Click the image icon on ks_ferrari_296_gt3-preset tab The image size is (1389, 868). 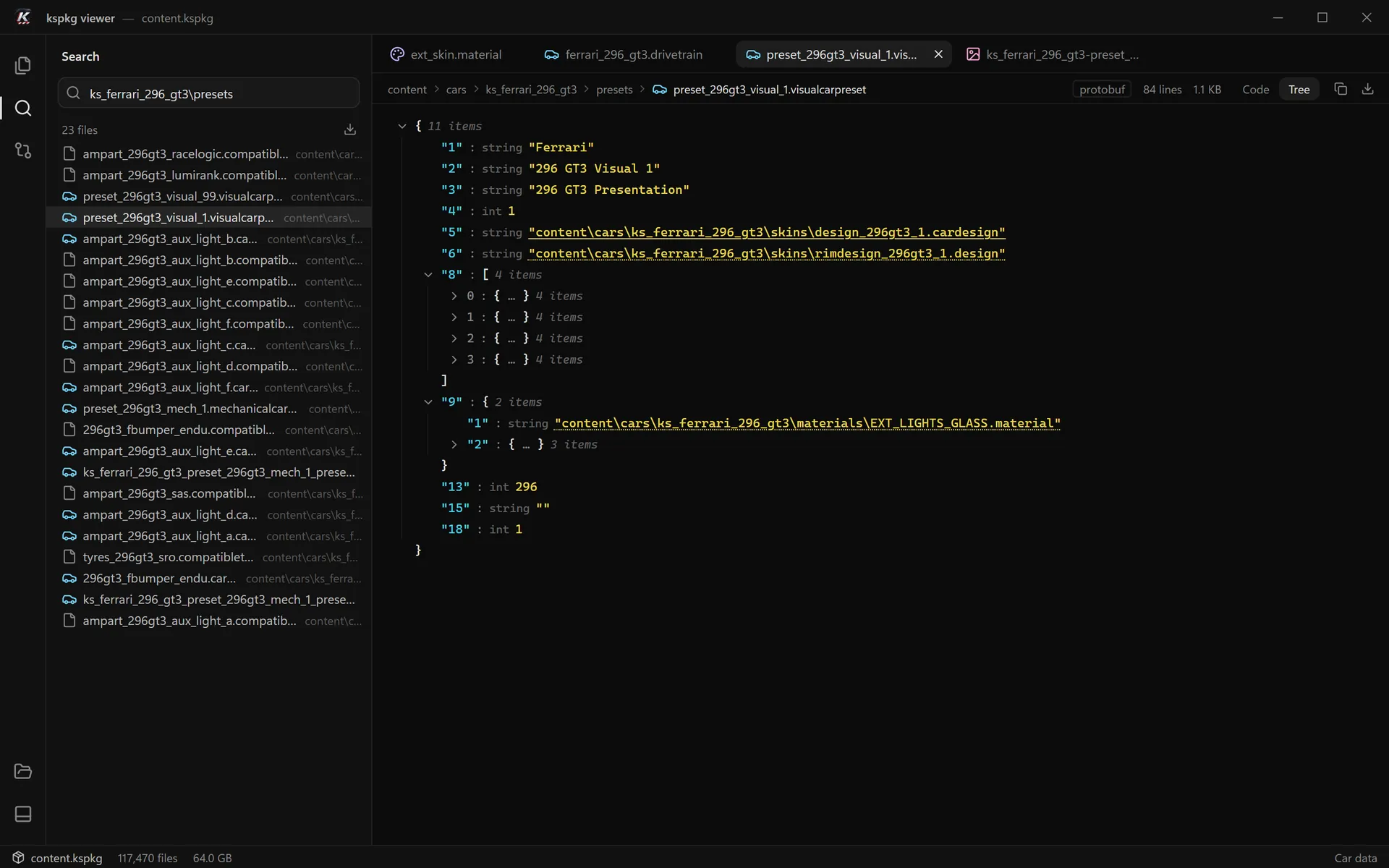[x=973, y=54]
